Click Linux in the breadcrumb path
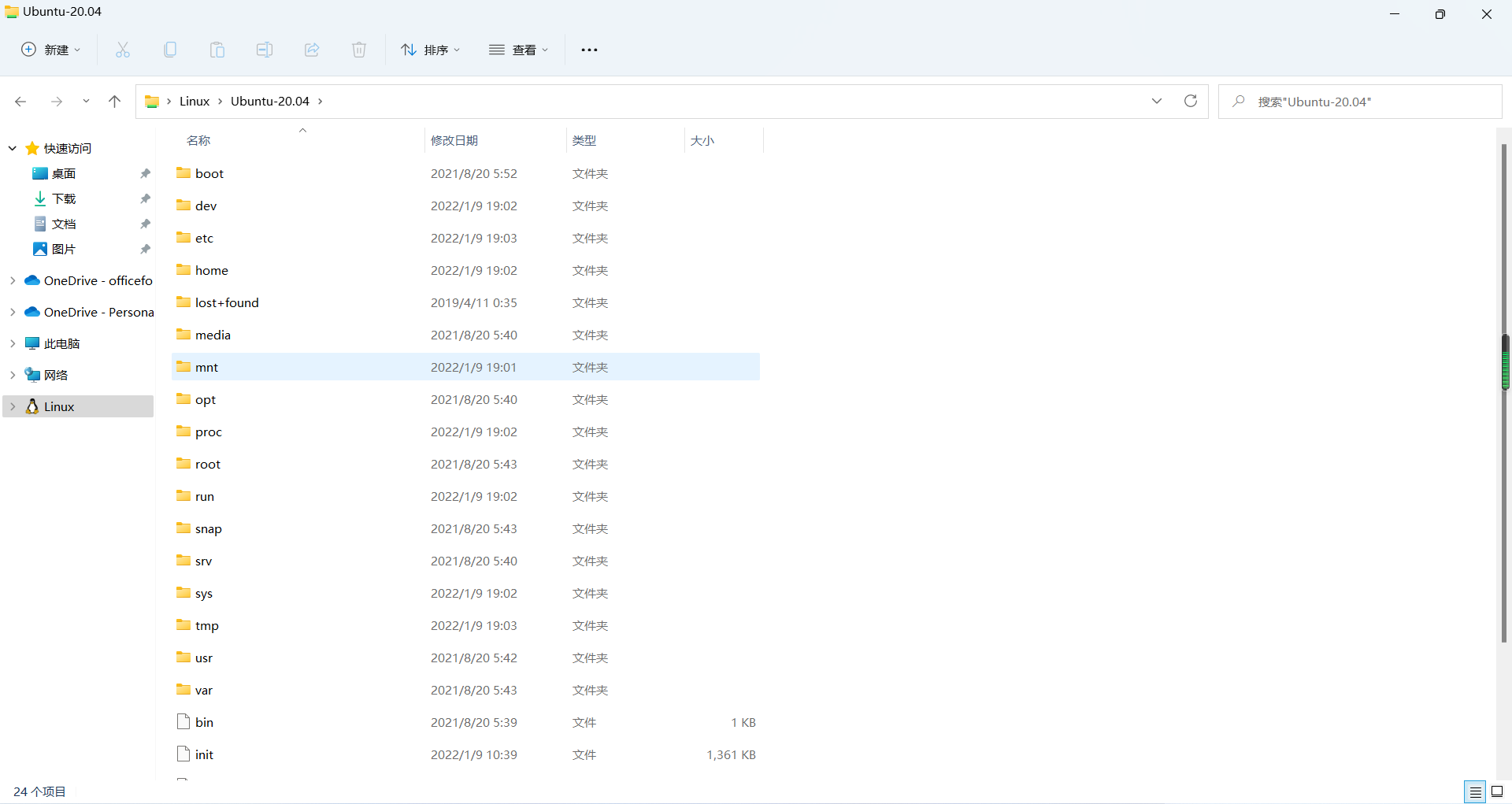The width and height of the screenshot is (1512, 804). (x=195, y=102)
